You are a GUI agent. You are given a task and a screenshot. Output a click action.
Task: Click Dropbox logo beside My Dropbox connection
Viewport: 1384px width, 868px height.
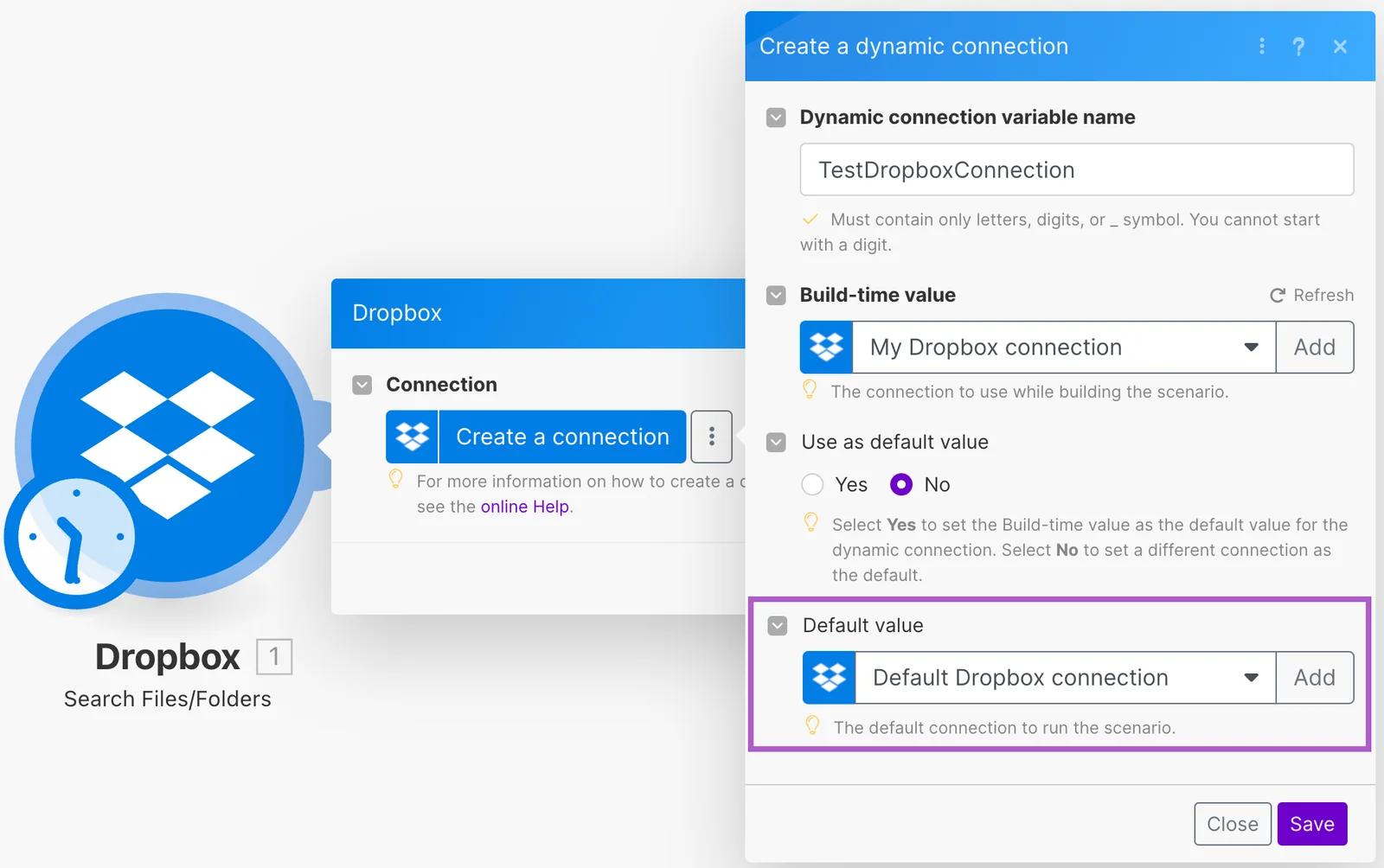[x=826, y=348]
